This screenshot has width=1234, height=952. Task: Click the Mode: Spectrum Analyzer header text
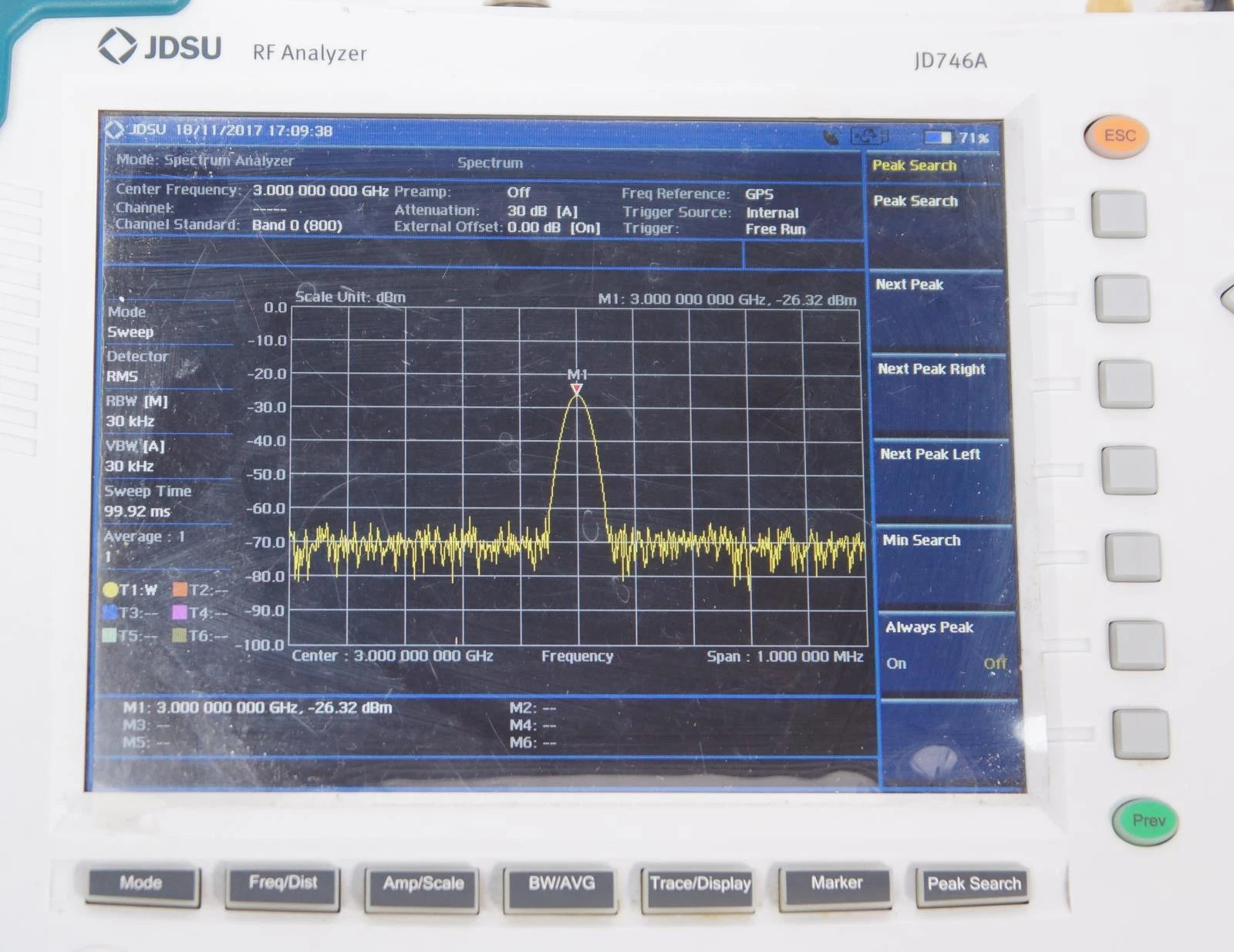tap(205, 160)
